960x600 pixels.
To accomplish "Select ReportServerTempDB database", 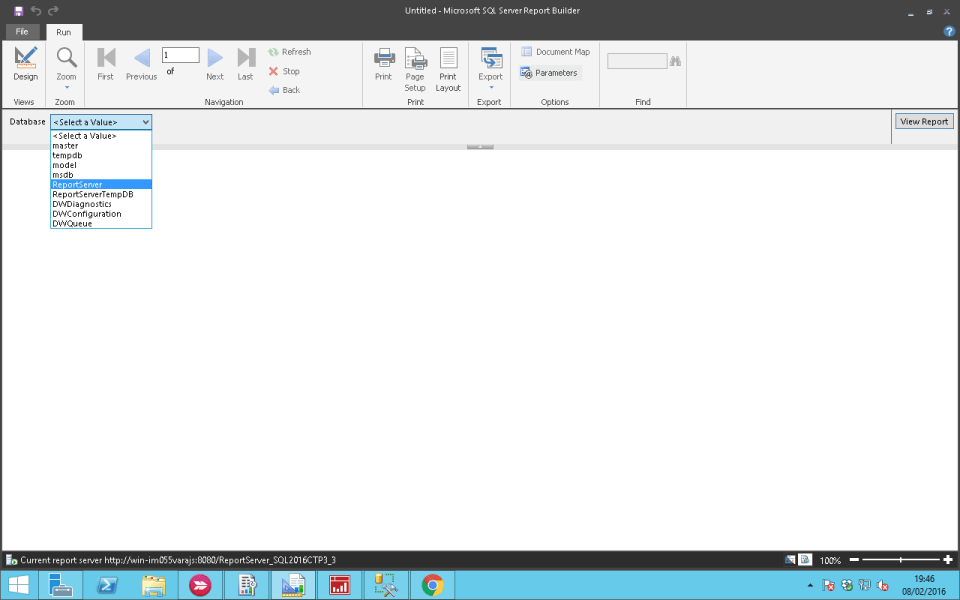I will pos(101,194).
